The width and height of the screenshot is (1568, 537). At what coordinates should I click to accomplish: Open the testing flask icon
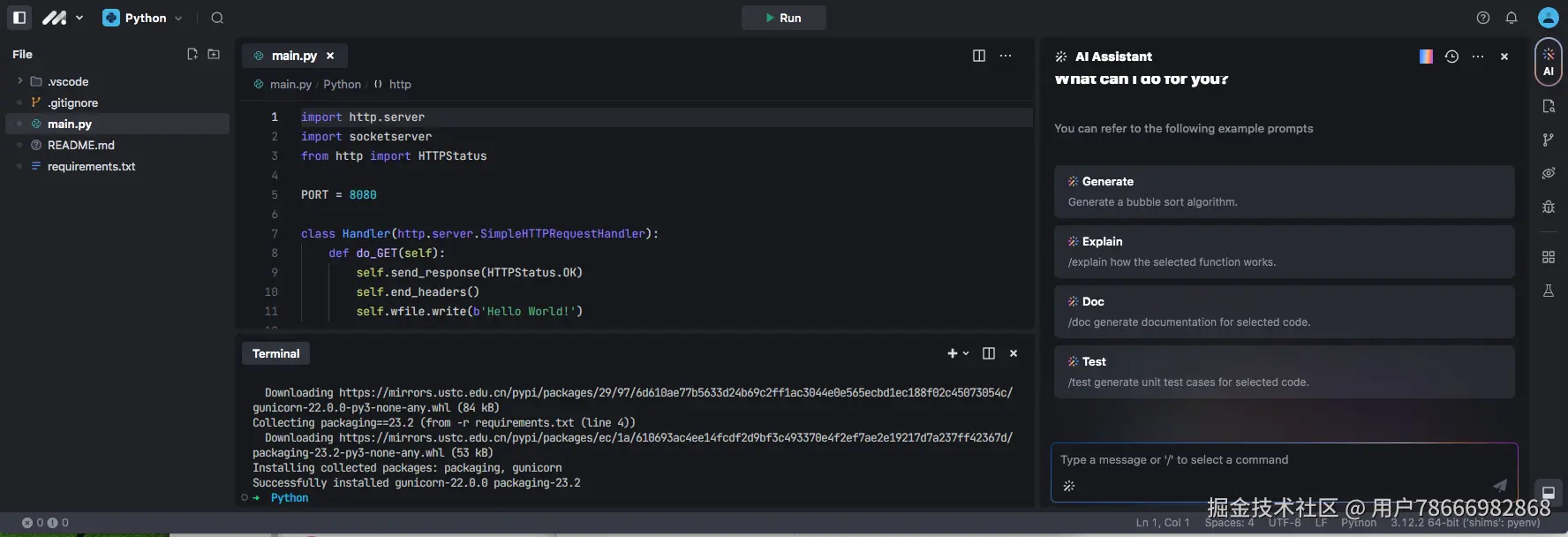pos(1549,291)
